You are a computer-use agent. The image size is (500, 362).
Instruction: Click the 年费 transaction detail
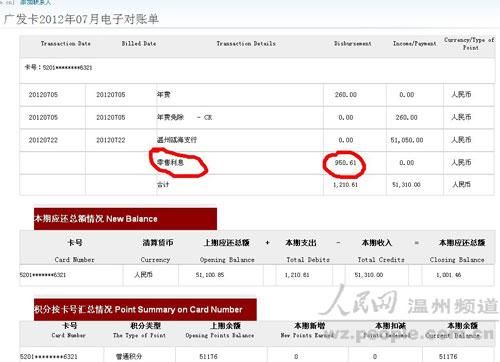[164, 95]
